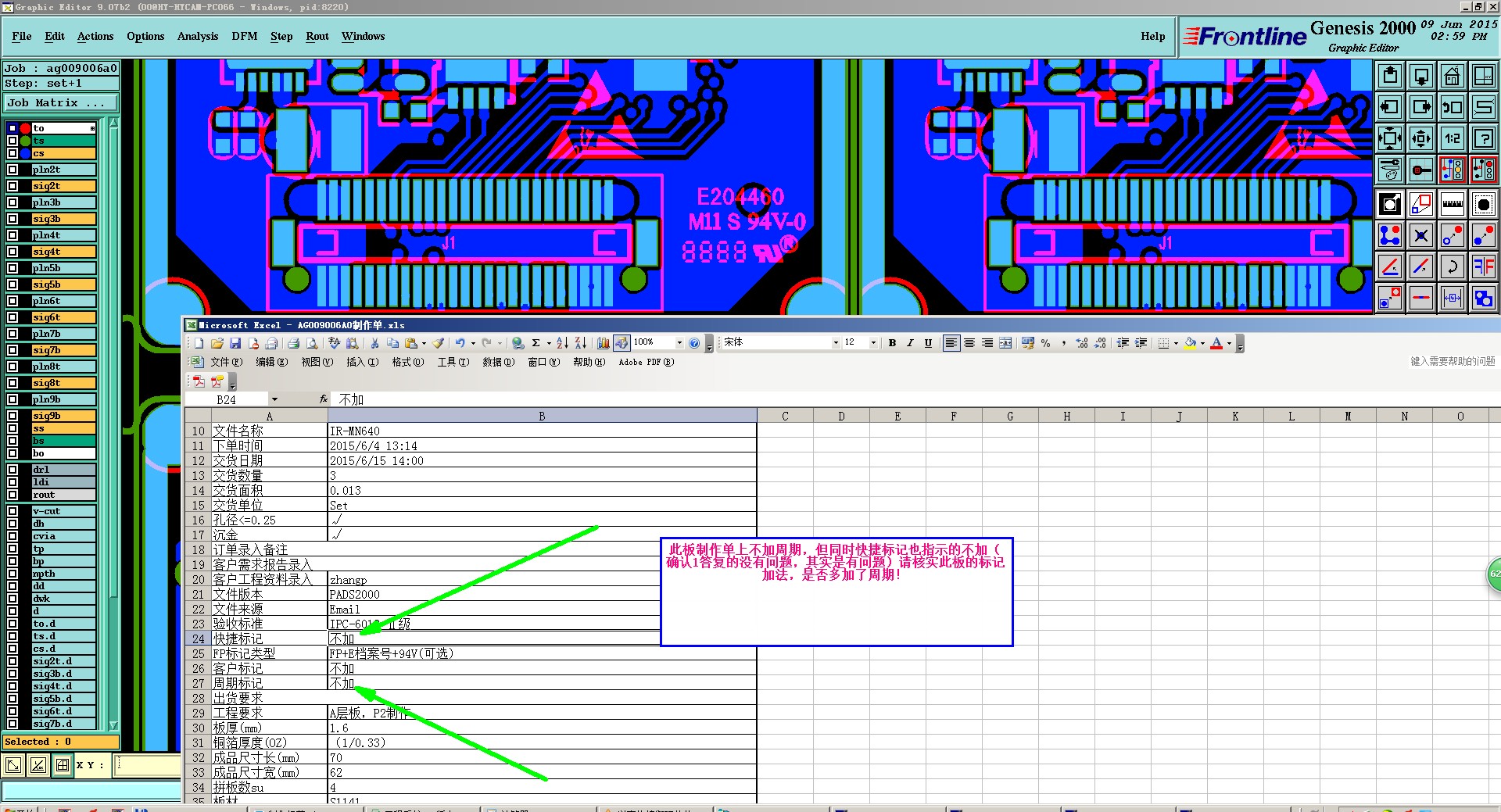The height and width of the screenshot is (812, 1501).
Task: Click the pan right arrow icon
Action: pos(1421,107)
